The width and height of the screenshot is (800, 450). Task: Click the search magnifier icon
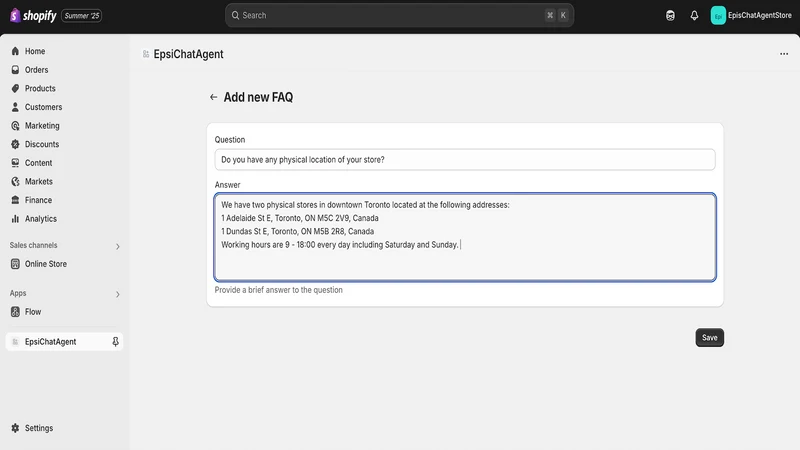tap(235, 15)
